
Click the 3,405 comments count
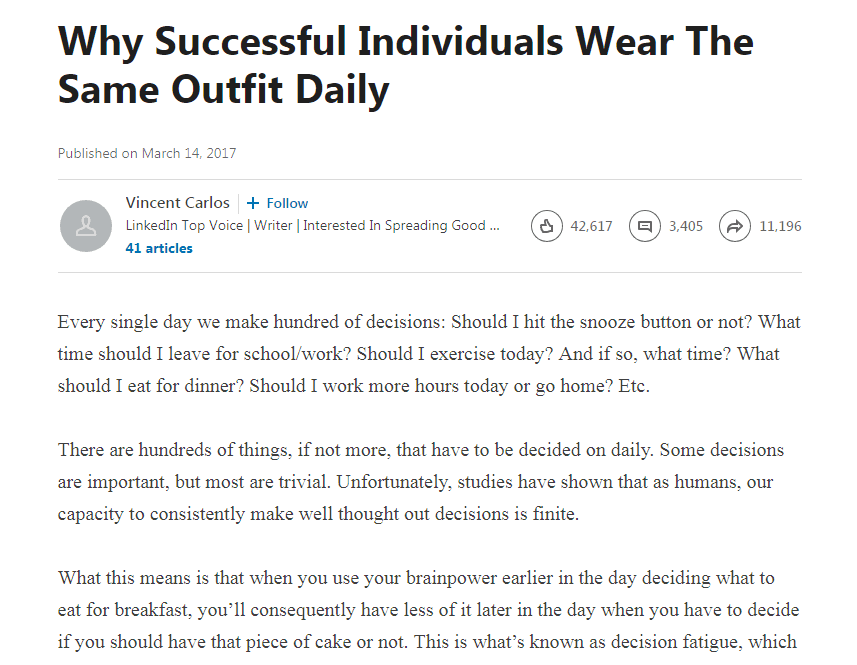686,226
